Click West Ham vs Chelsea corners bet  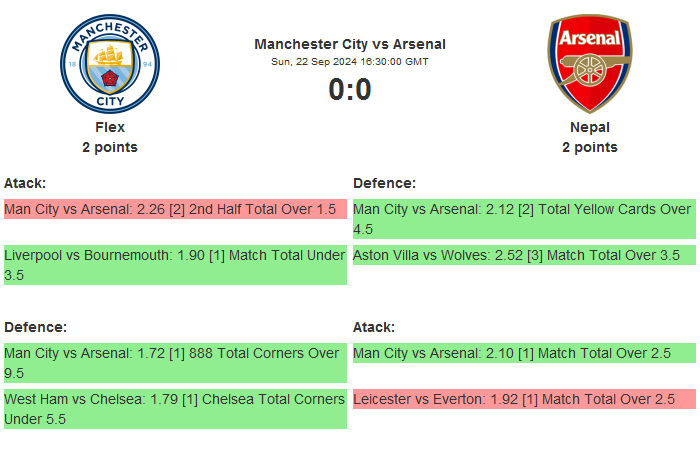(175, 409)
